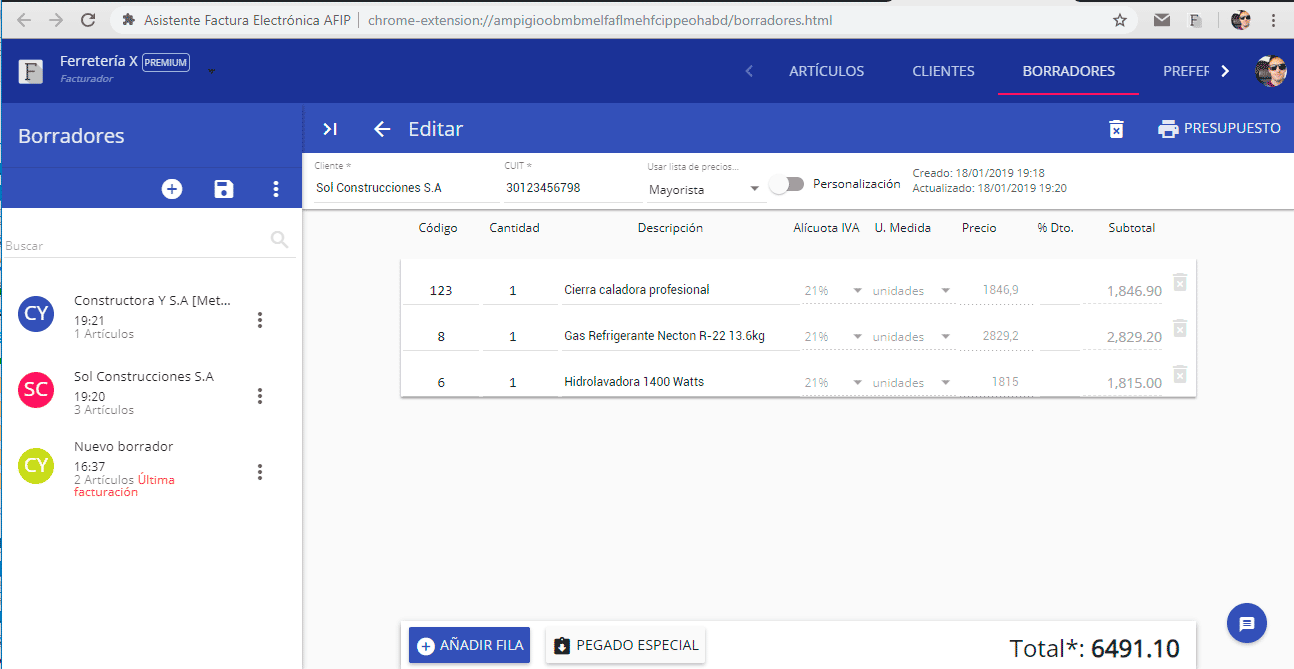Screen dimensions: 1294x669
Task: Click the Buscar search field
Action: click(x=135, y=245)
